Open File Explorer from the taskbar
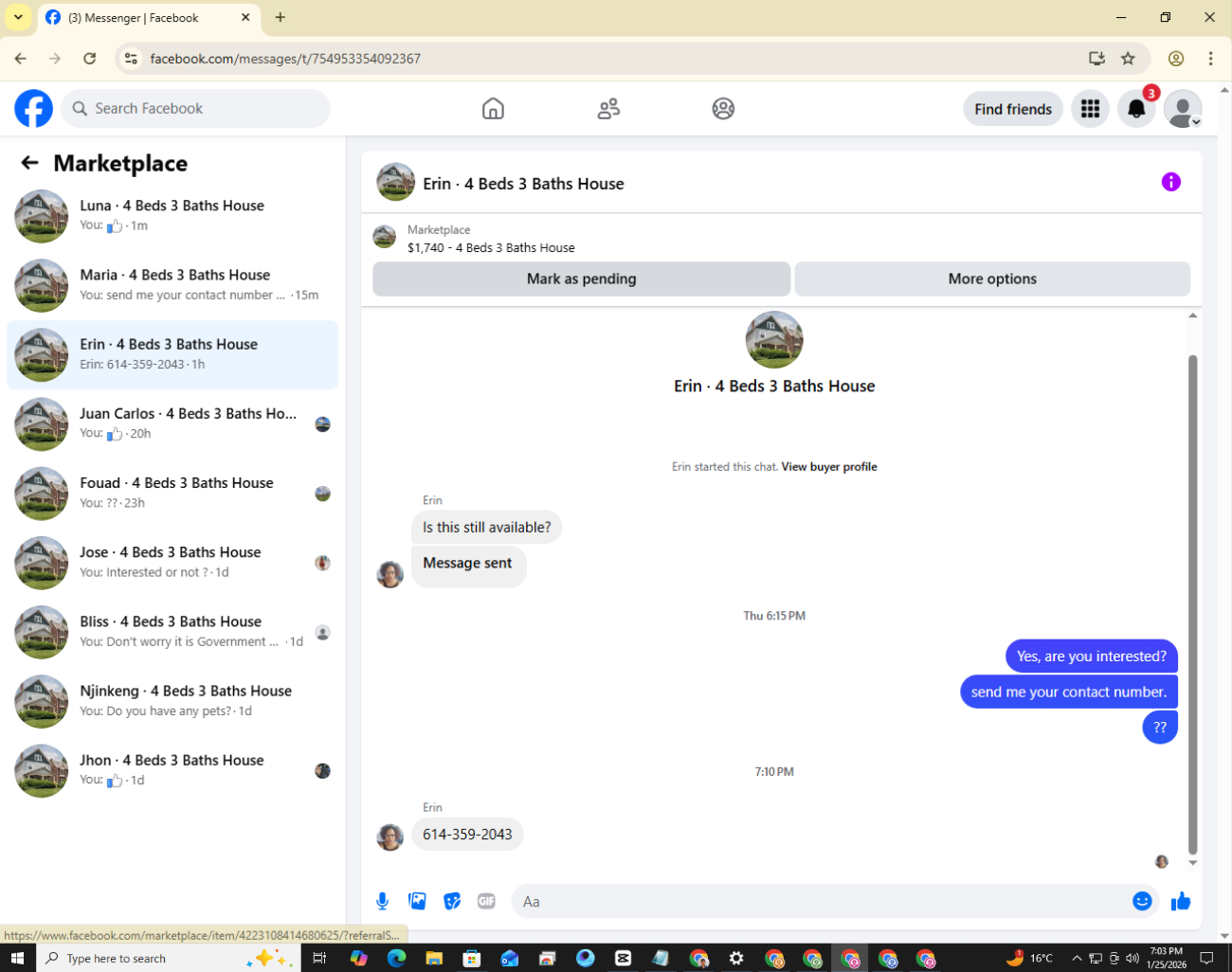The width and height of the screenshot is (1232, 972). pyautogui.click(x=433, y=958)
